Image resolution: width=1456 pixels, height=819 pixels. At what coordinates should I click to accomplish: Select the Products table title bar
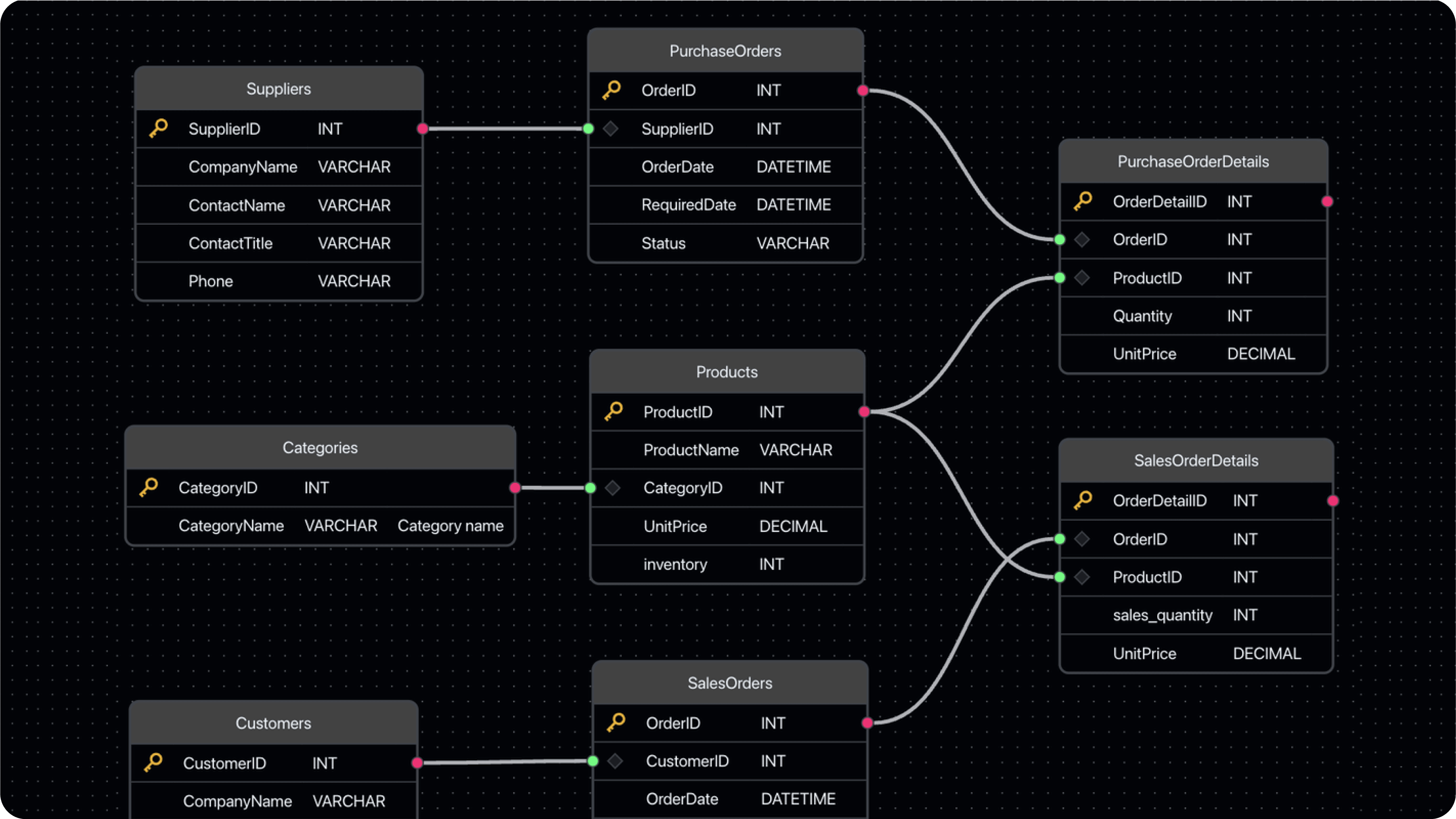click(x=727, y=372)
